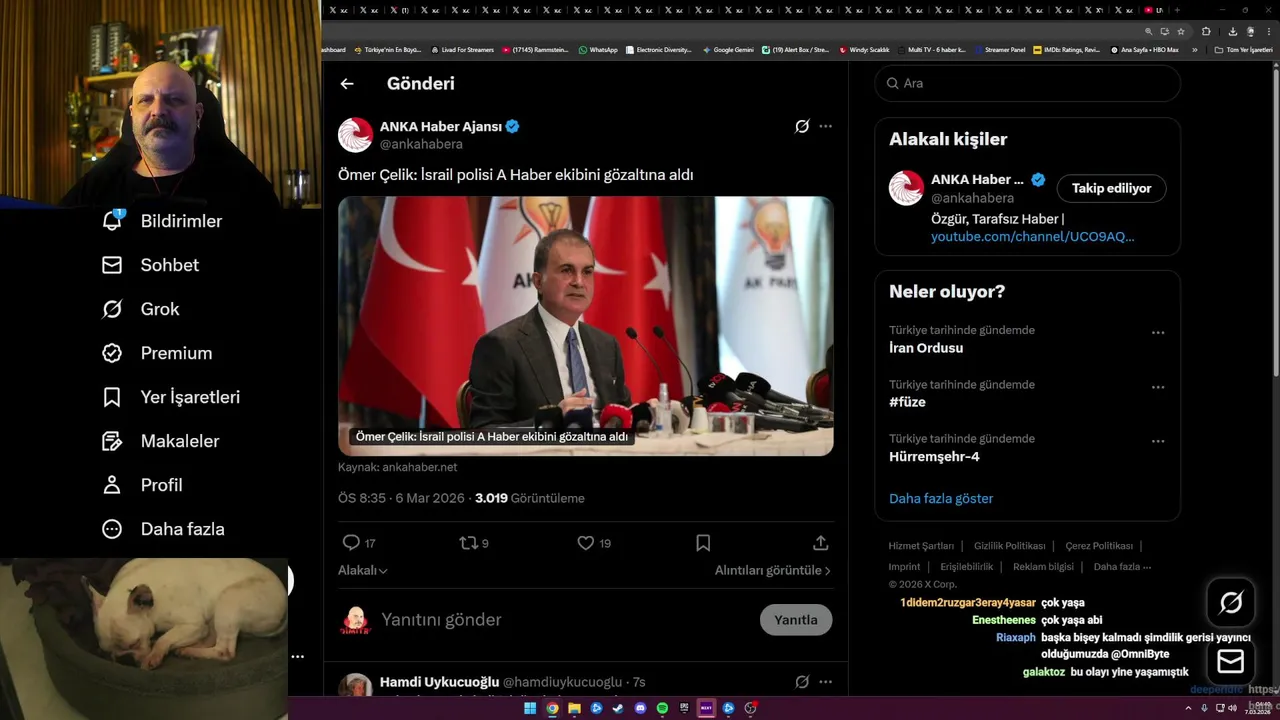Viewport: 1280px width, 720px height.
Task: Open Çerez Politikası footer link
Action: (x=1099, y=546)
